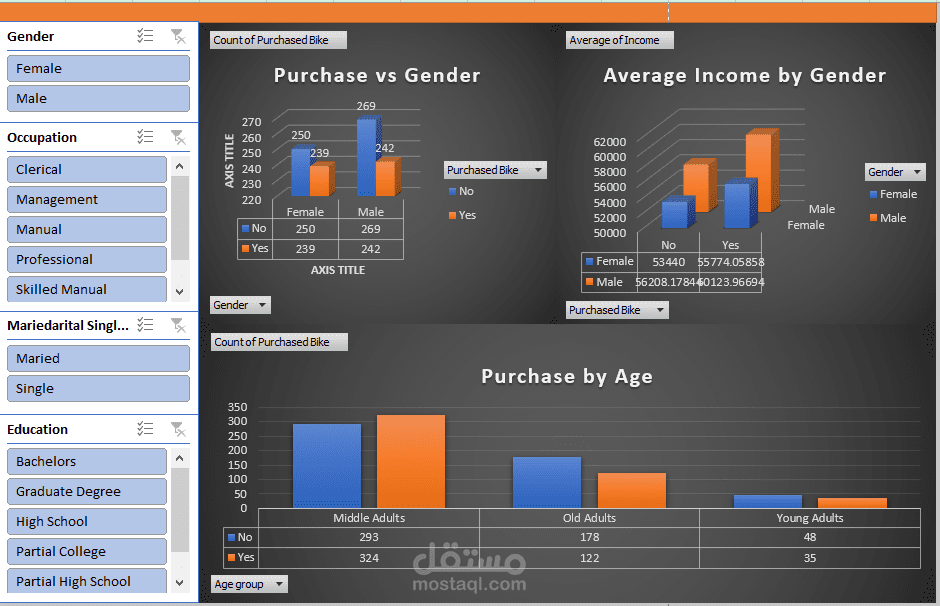940x606 pixels.
Task: Select vertical AXIS TITLE label in Purchase vs Gender
Action: click(229, 161)
